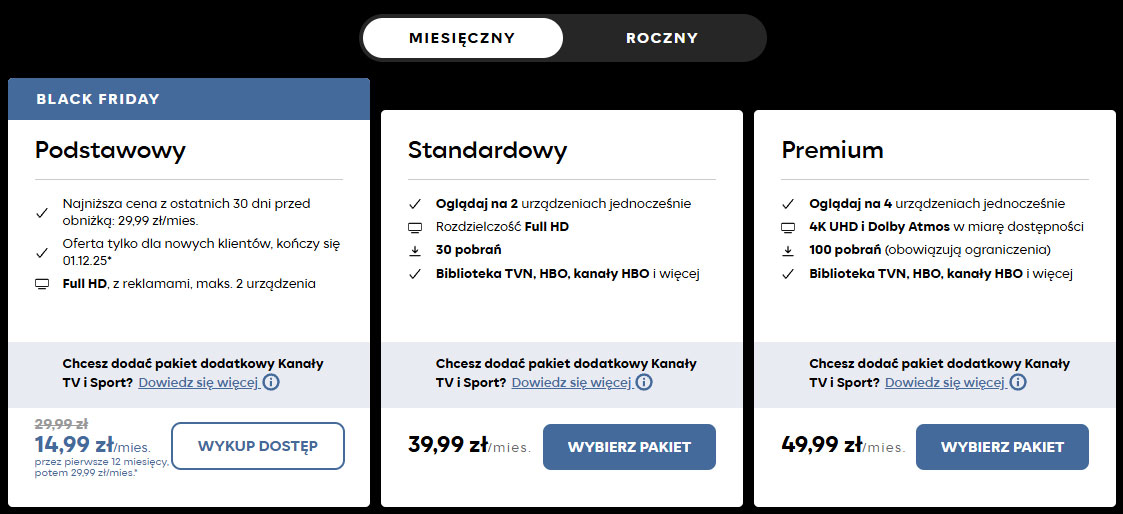Open Dowiedz się więcej link in Standardowy
1123x514 pixels.
[571, 382]
